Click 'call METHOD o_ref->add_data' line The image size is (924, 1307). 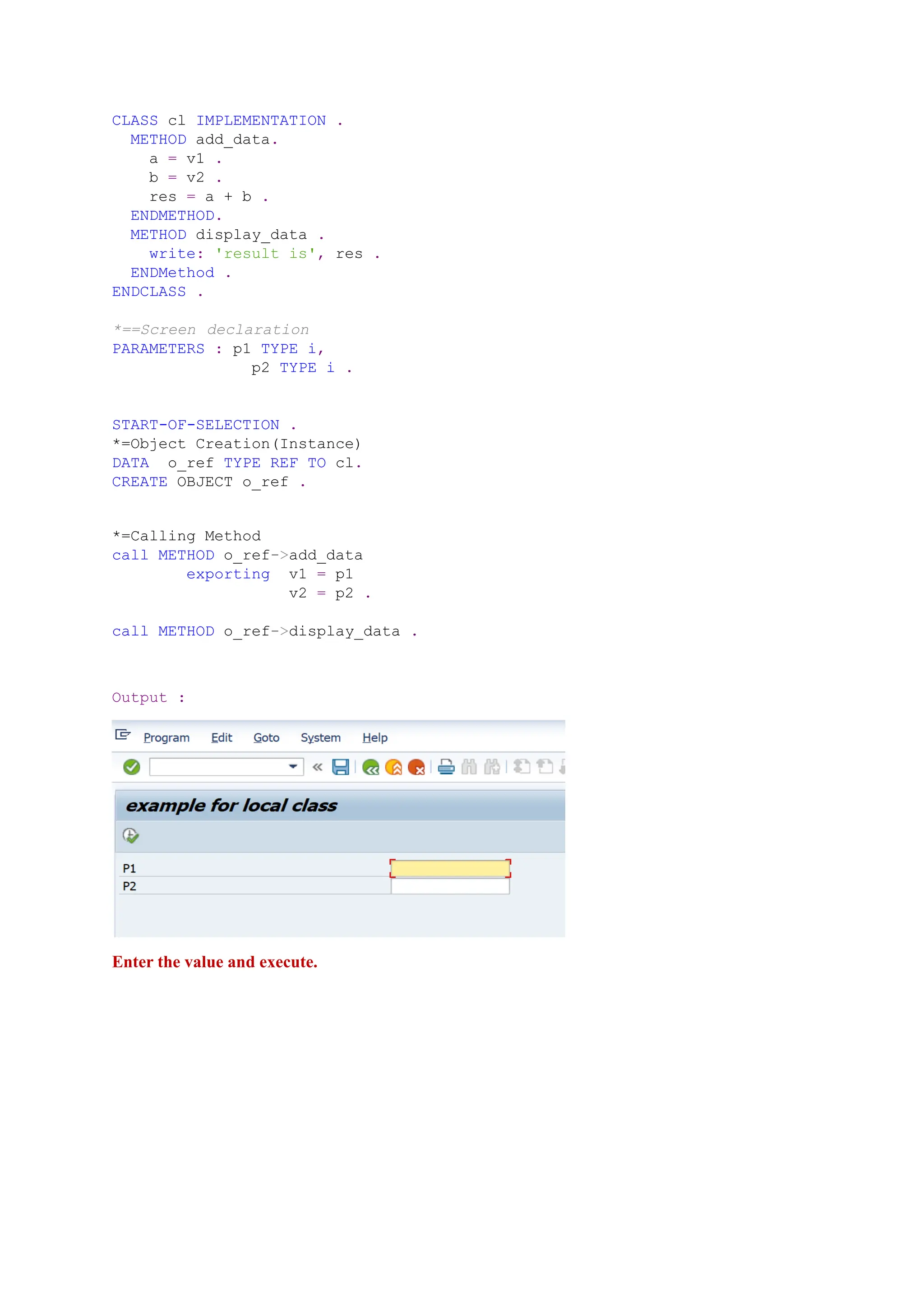pyautogui.click(x=237, y=555)
